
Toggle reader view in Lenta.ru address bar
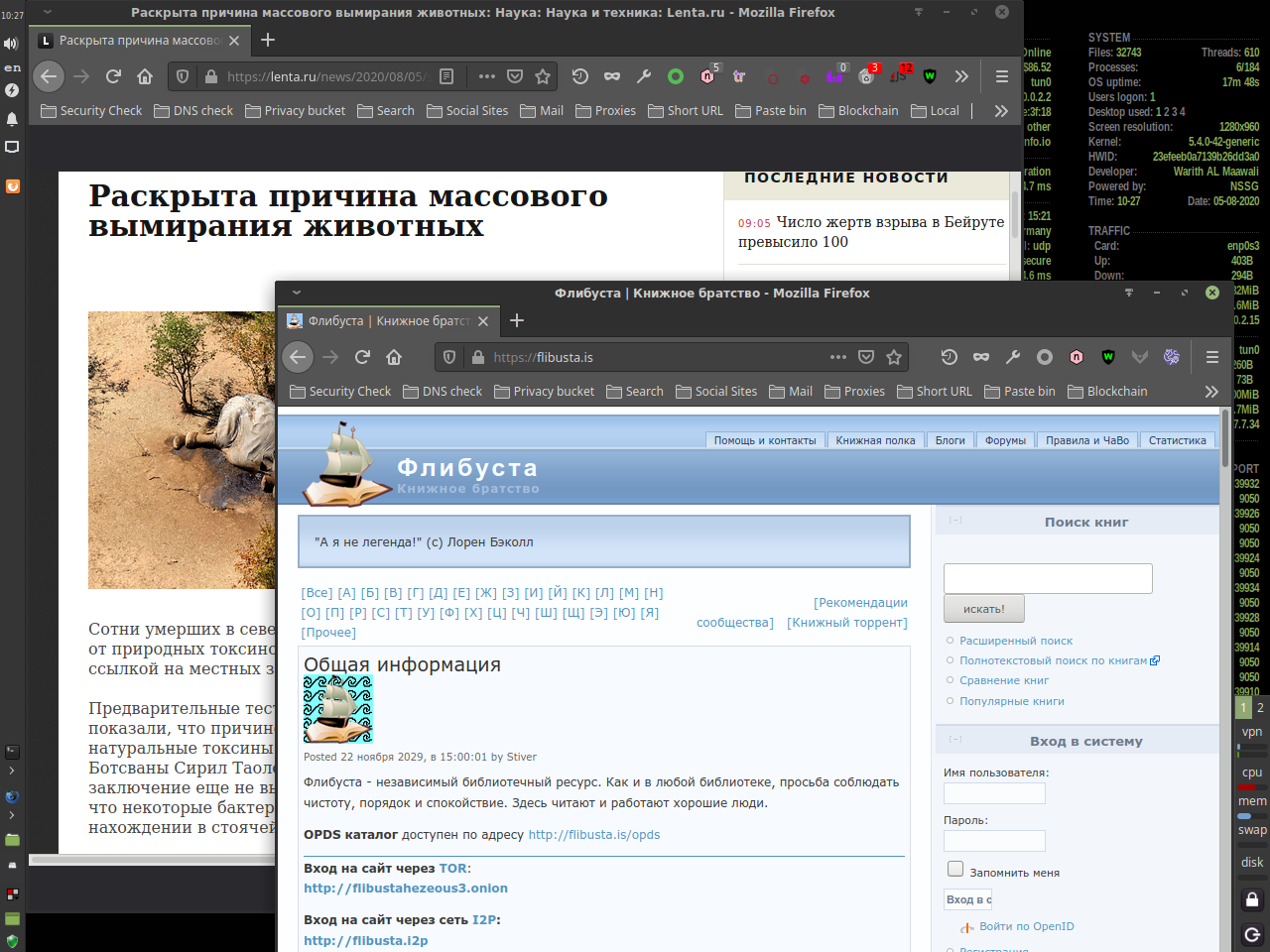(x=446, y=76)
